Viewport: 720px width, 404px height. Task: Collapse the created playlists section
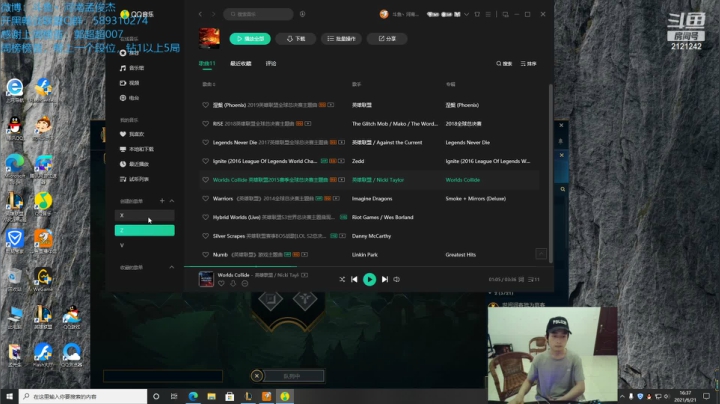172,201
